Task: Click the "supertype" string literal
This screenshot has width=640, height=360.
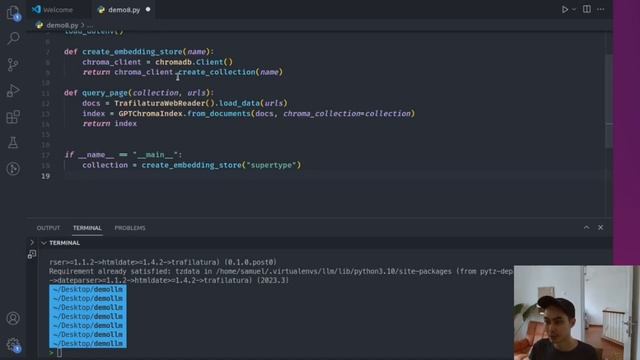Action: point(271,165)
